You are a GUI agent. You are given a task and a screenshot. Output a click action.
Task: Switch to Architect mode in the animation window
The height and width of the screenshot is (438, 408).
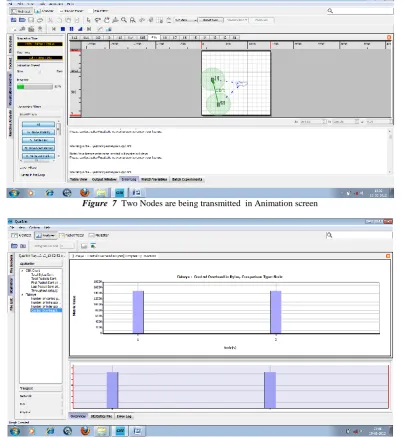[x=21, y=11]
